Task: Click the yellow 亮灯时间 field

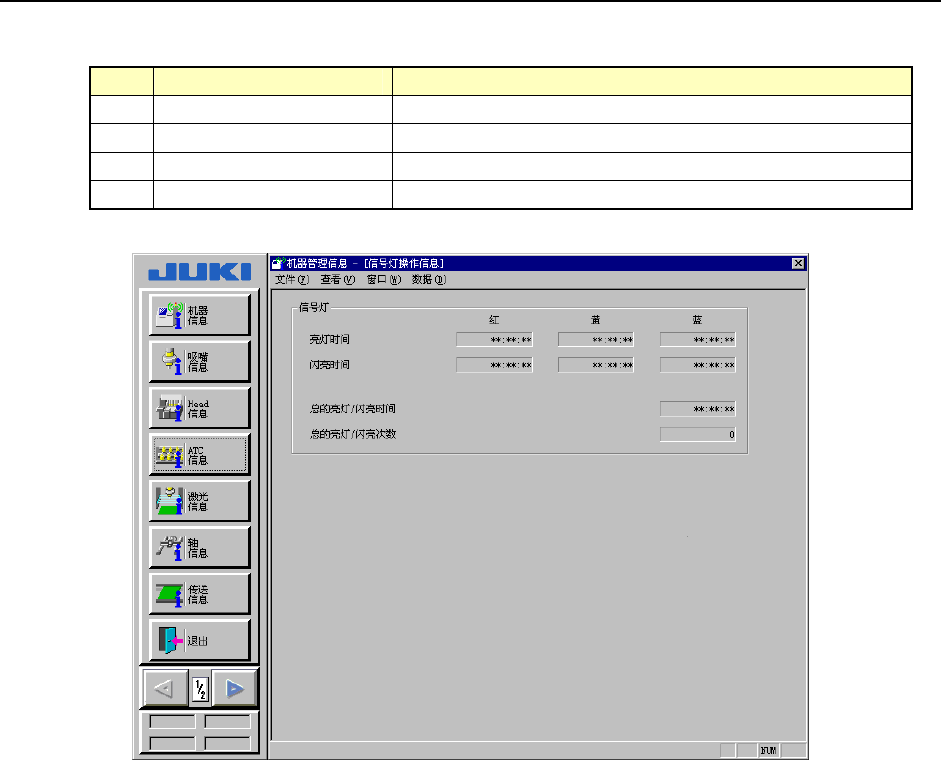Action: (596, 340)
